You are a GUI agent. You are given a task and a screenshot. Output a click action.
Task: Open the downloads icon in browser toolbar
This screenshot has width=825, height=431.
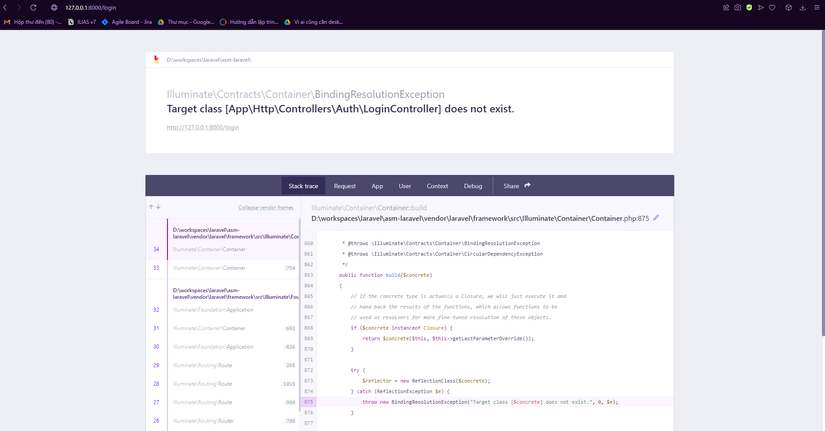click(802, 7)
